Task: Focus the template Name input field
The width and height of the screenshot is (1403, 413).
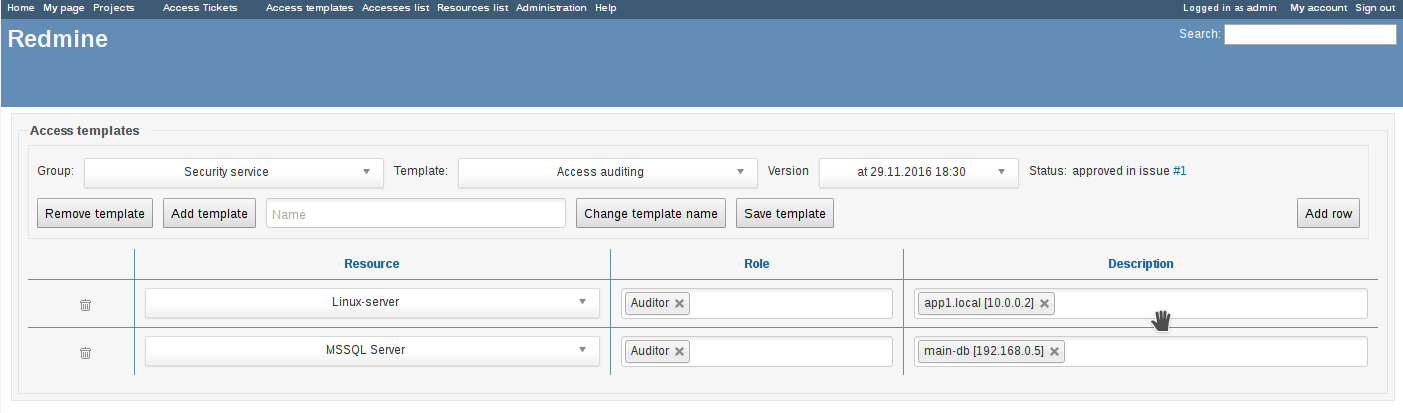Action: click(416, 214)
